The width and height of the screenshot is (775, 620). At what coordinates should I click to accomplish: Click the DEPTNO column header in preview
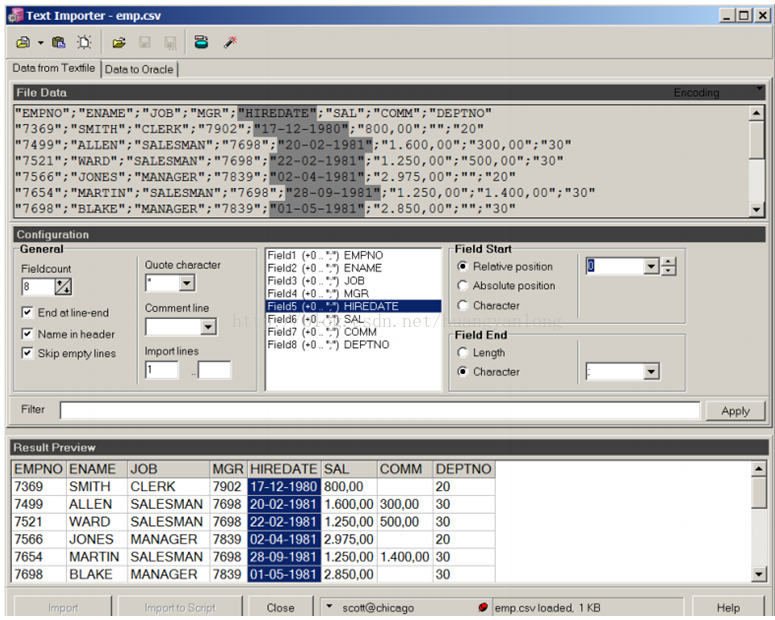464,469
